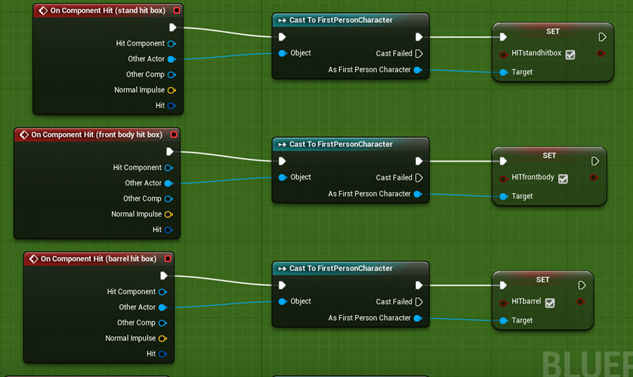This screenshot has width=633, height=377.
Task: Click As First Person Character pin on middle Cast node
Action: point(418,194)
